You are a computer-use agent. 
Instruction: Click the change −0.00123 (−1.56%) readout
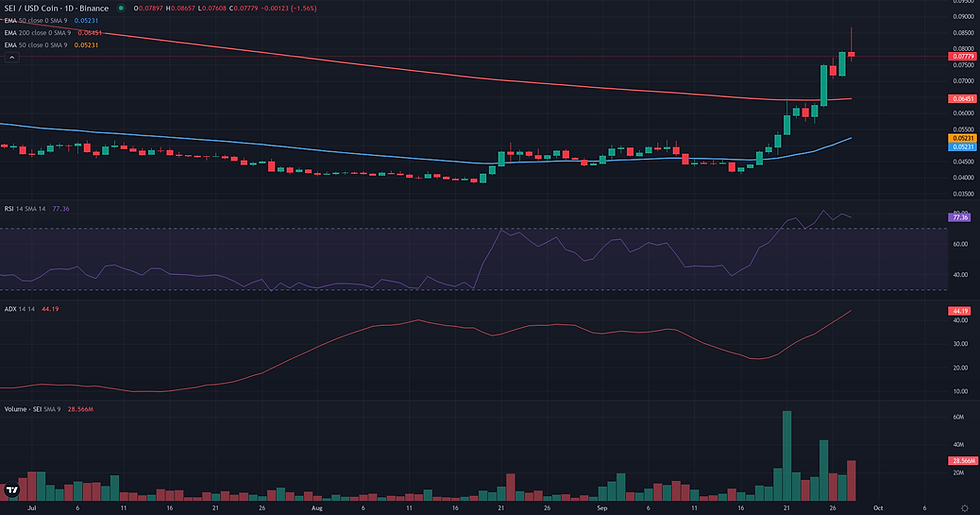coord(288,8)
